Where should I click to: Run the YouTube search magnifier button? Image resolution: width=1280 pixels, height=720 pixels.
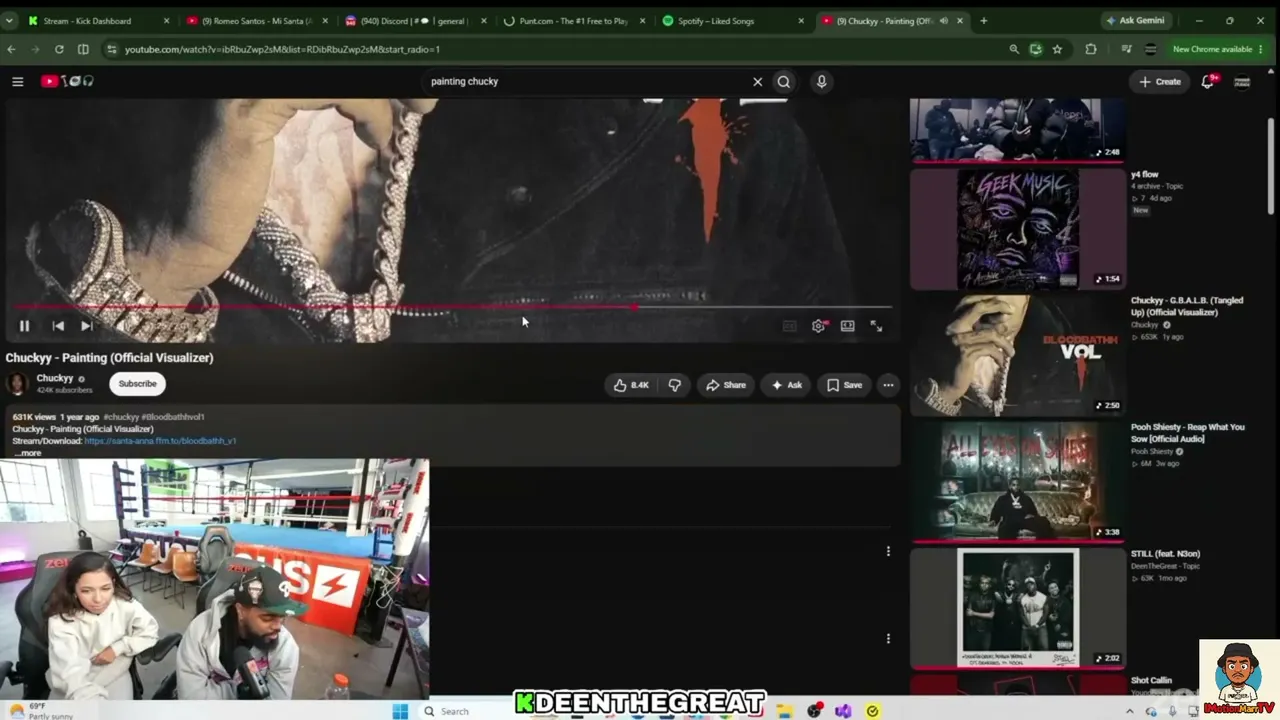(x=784, y=82)
